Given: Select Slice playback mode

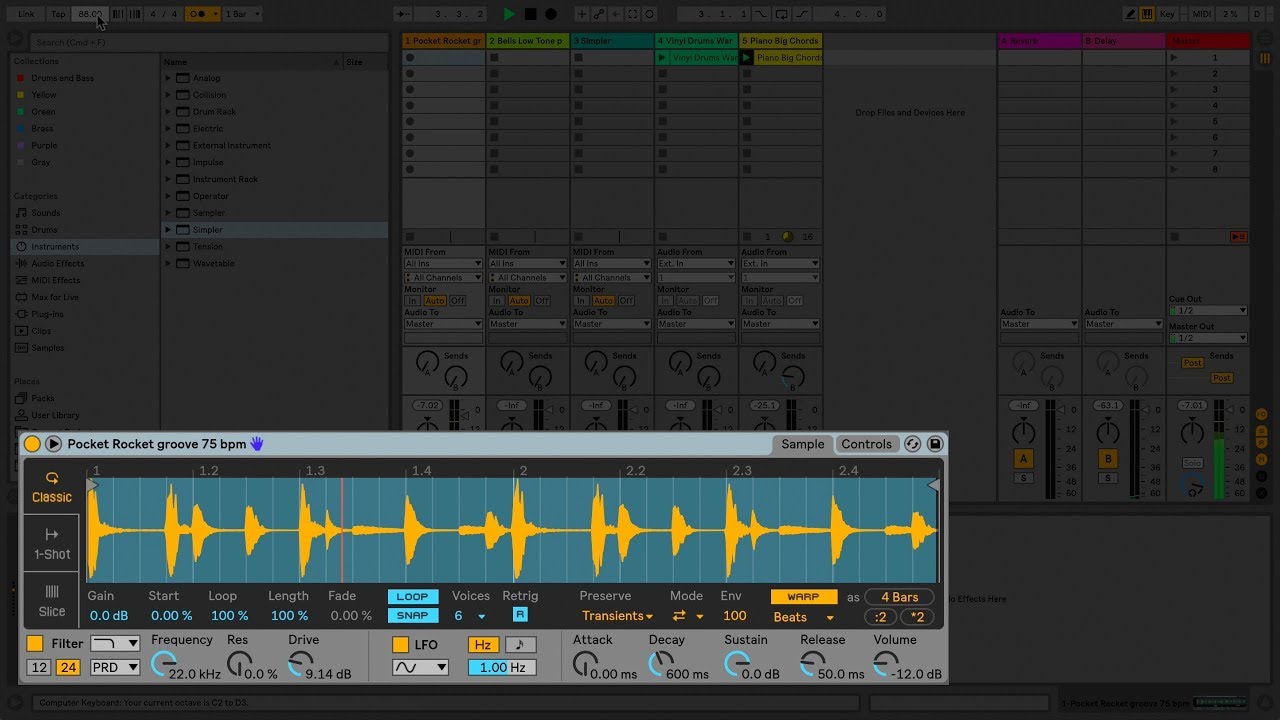Looking at the screenshot, I should tap(52, 601).
